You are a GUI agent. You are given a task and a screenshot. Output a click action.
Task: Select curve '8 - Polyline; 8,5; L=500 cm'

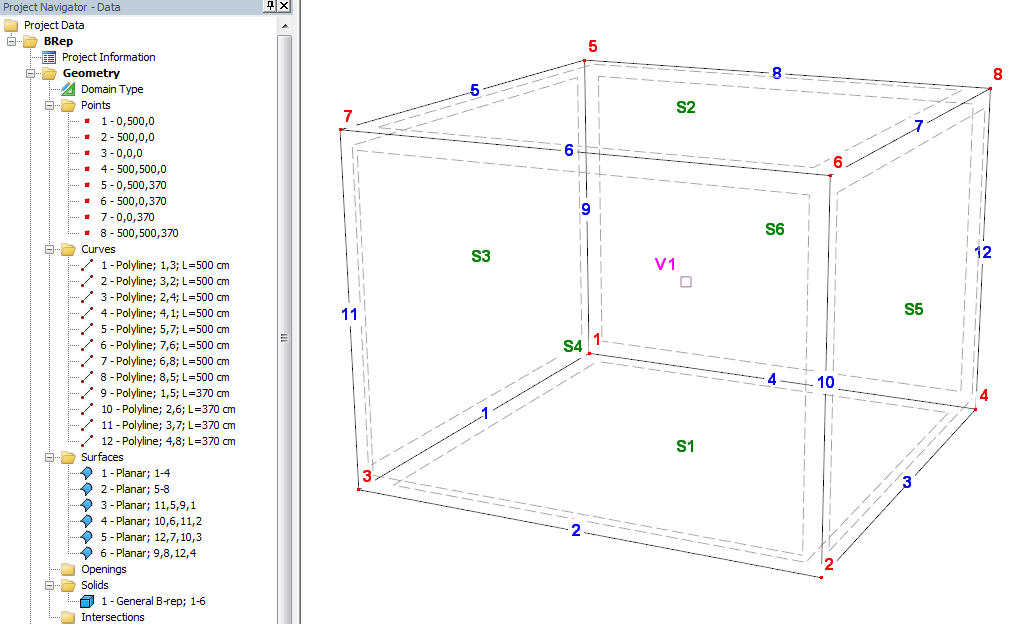[x=165, y=378]
